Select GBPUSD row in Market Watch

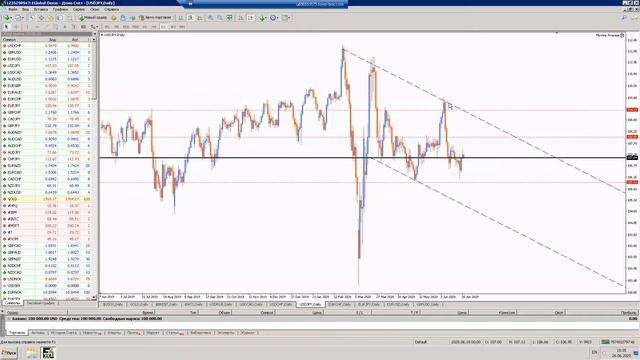pyautogui.click(x=47, y=52)
